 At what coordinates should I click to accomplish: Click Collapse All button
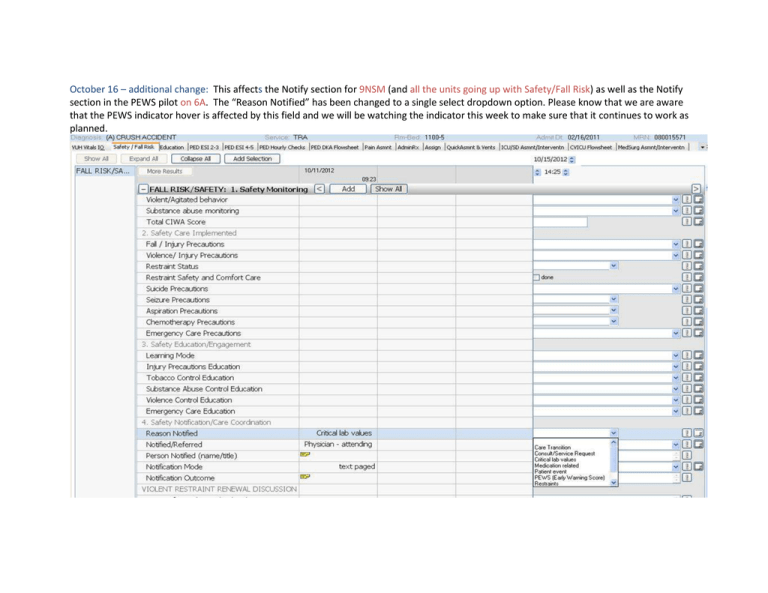pos(195,159)
